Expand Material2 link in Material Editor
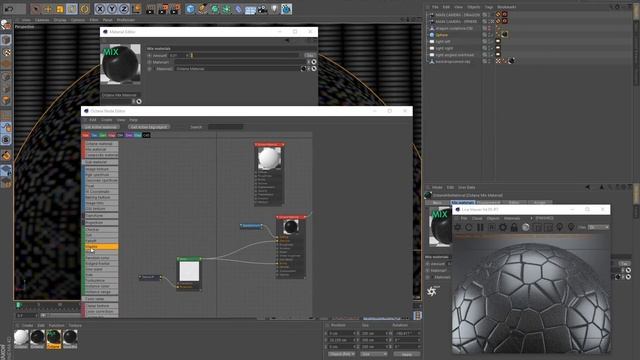Screen dimensions: 640x360 click(314, 69)
